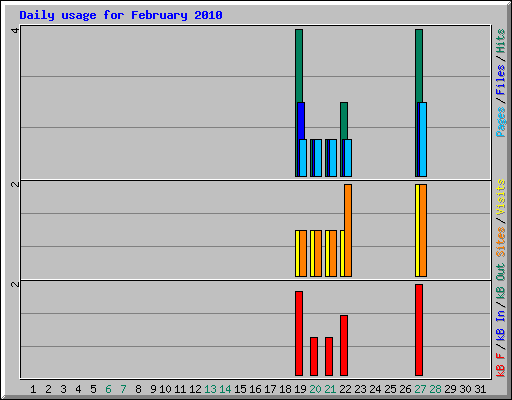Click day label "31" on the x-axis
Viewport: 512px width, 400px height.
pyautogui.click(x=480, y=389)
